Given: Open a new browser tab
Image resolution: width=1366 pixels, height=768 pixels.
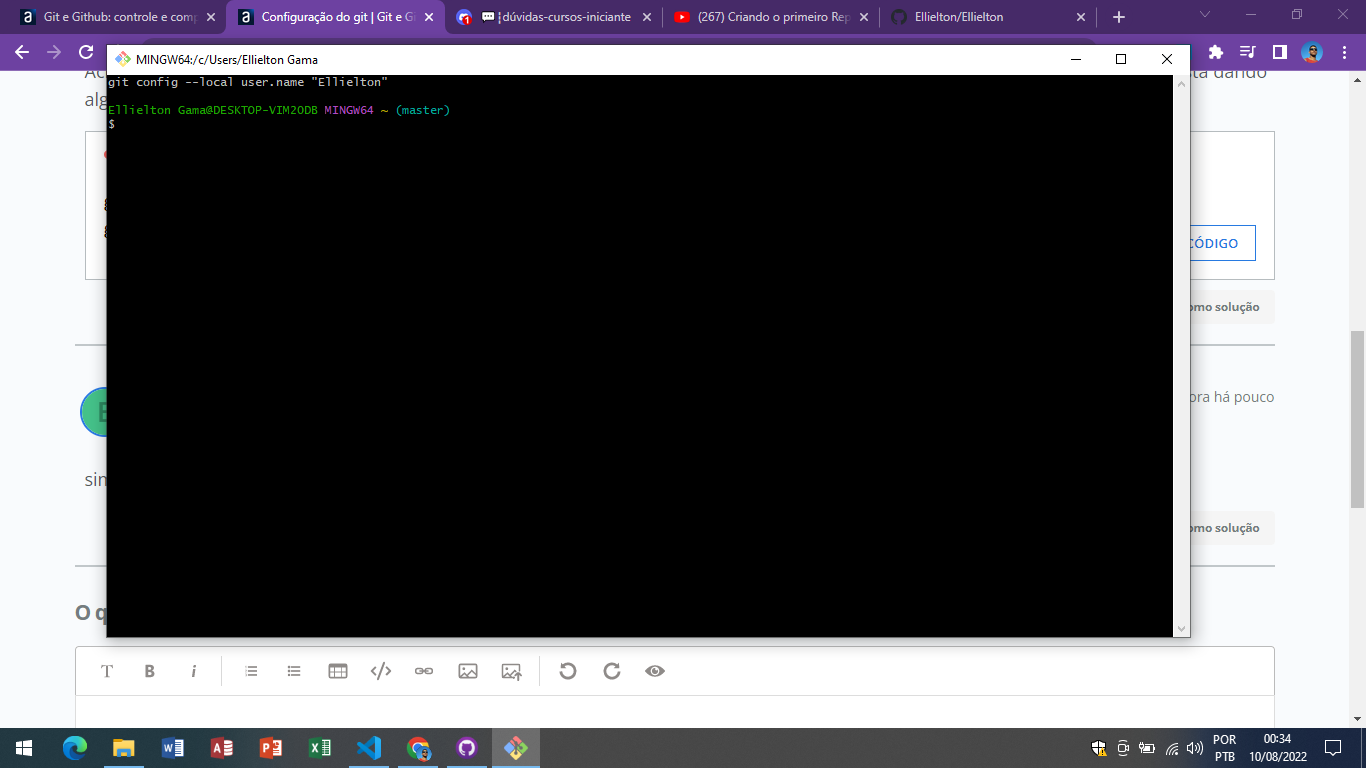Looking at the screenshot, I should pos(1119,17).
